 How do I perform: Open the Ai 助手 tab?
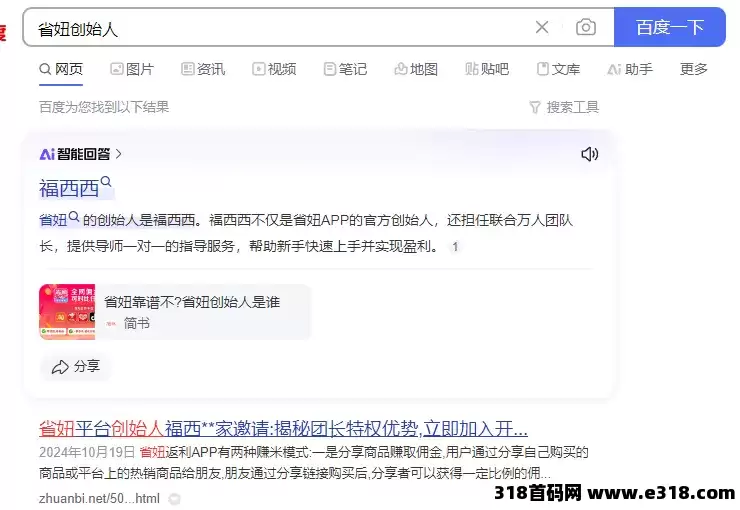coord(630,69)
